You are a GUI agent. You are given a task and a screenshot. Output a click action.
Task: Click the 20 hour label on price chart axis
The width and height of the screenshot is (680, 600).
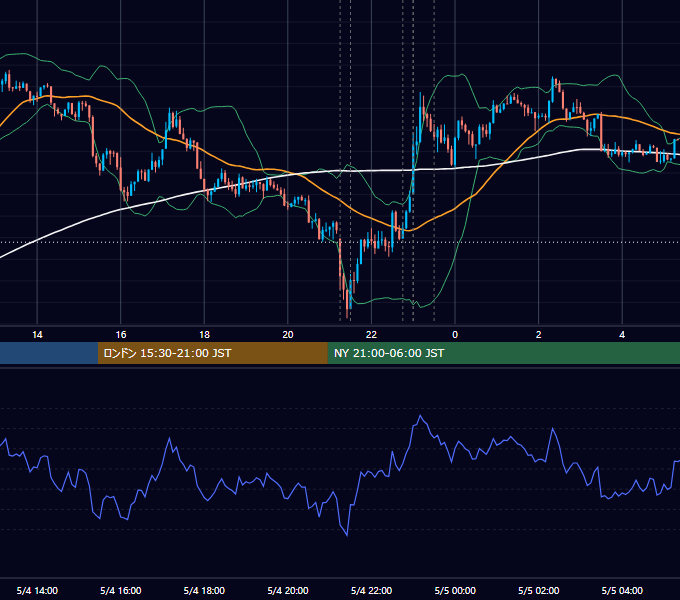pos(288,335)
